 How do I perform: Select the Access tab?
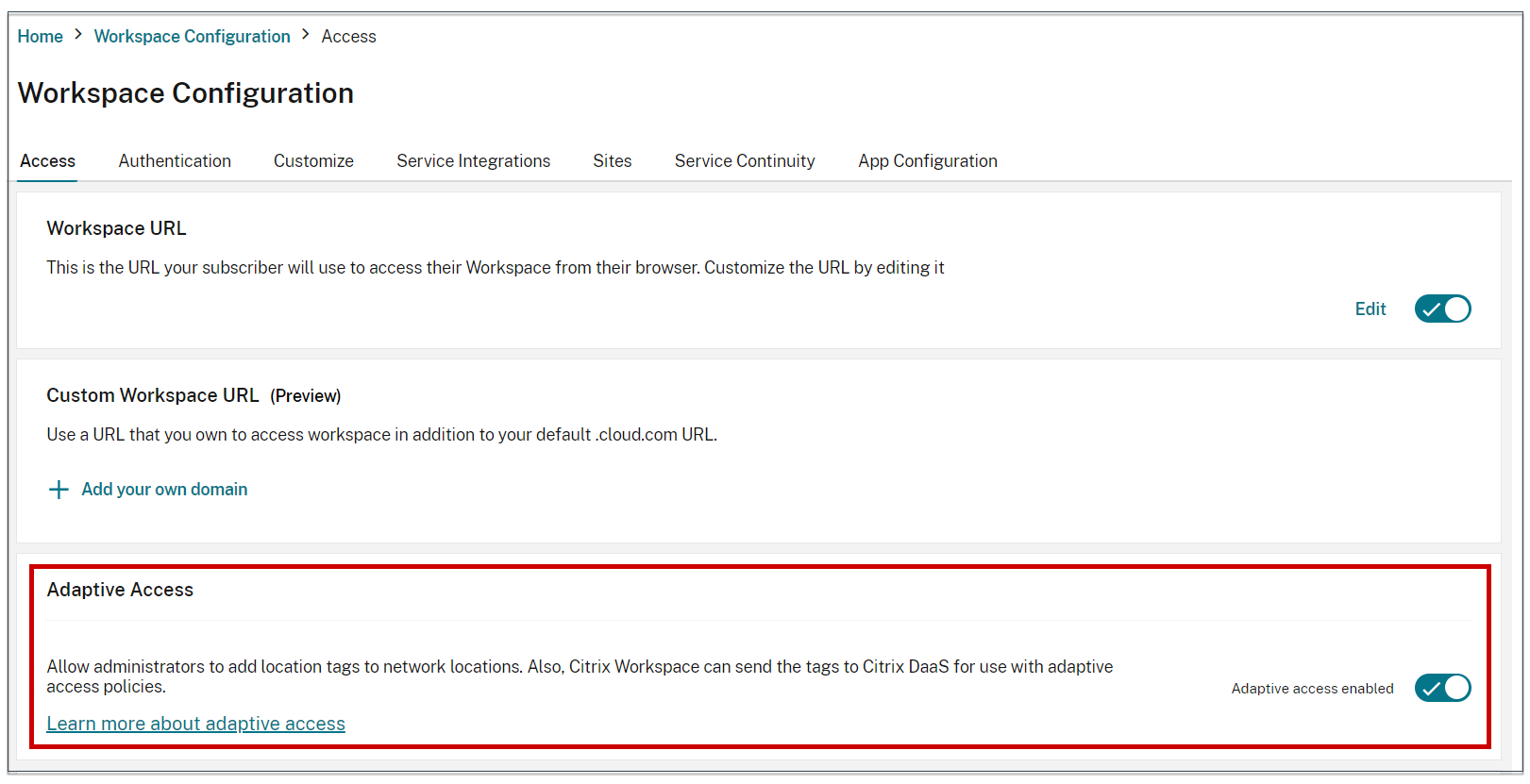(47, 161)
